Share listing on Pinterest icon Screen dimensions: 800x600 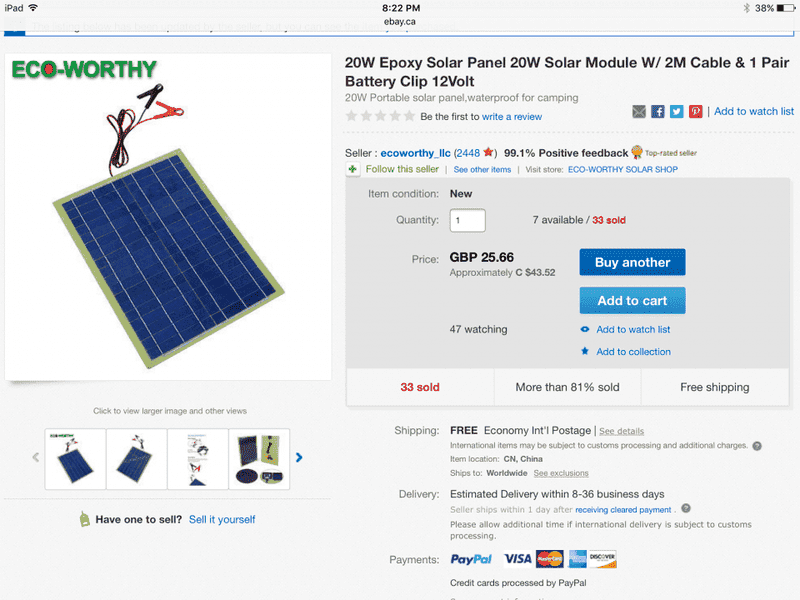(695, 111)
